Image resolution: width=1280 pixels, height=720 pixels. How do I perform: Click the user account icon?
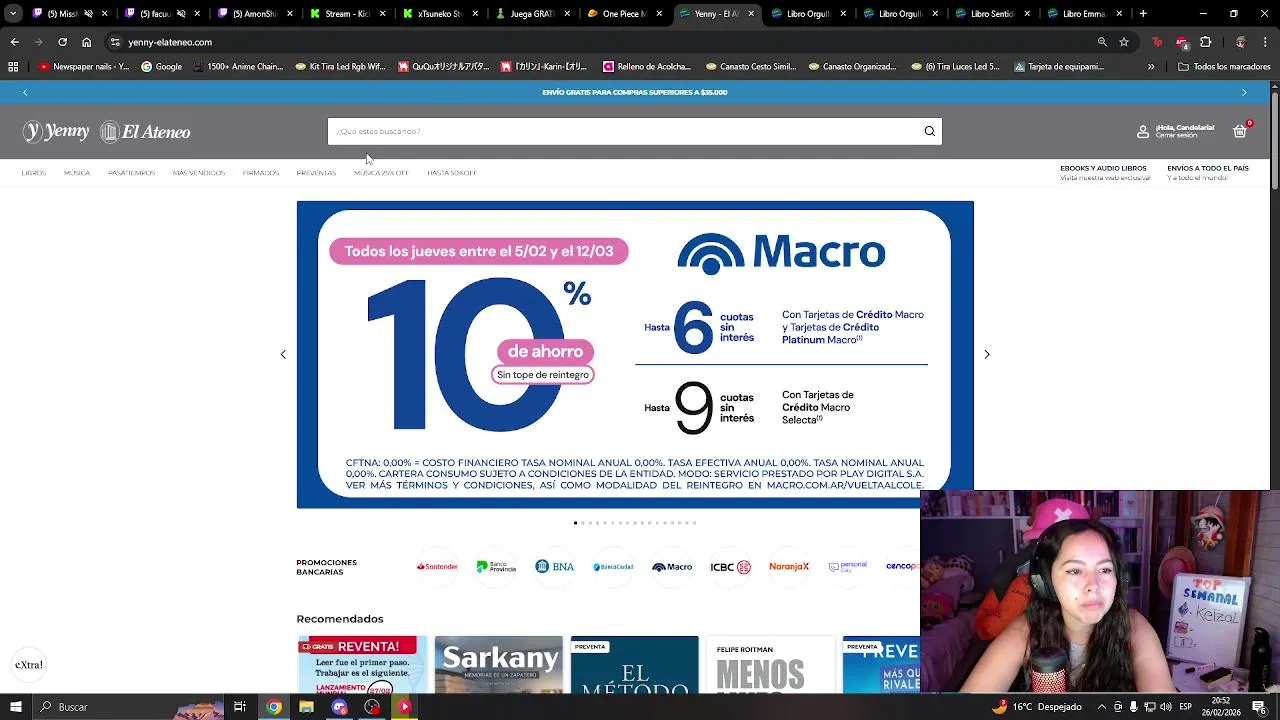point(1143,131)
